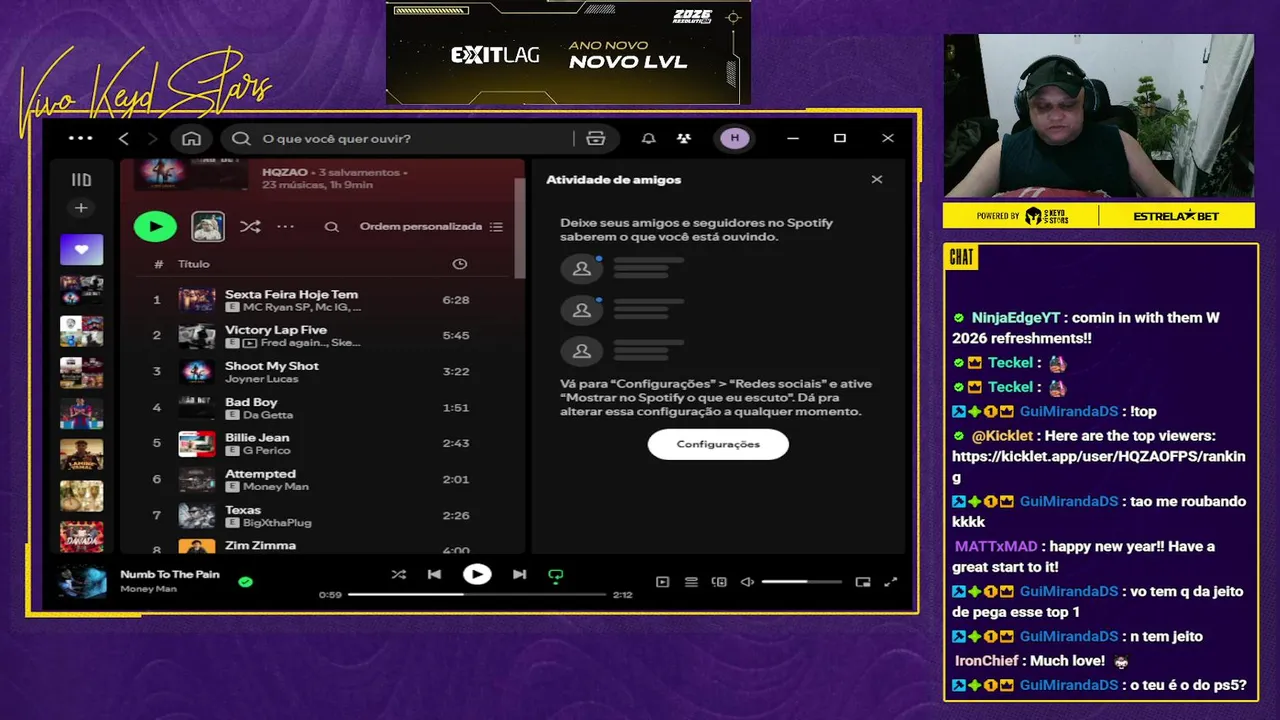1280x720 pixels.
Task: Open notifications bell
Action: pos(649,138)
